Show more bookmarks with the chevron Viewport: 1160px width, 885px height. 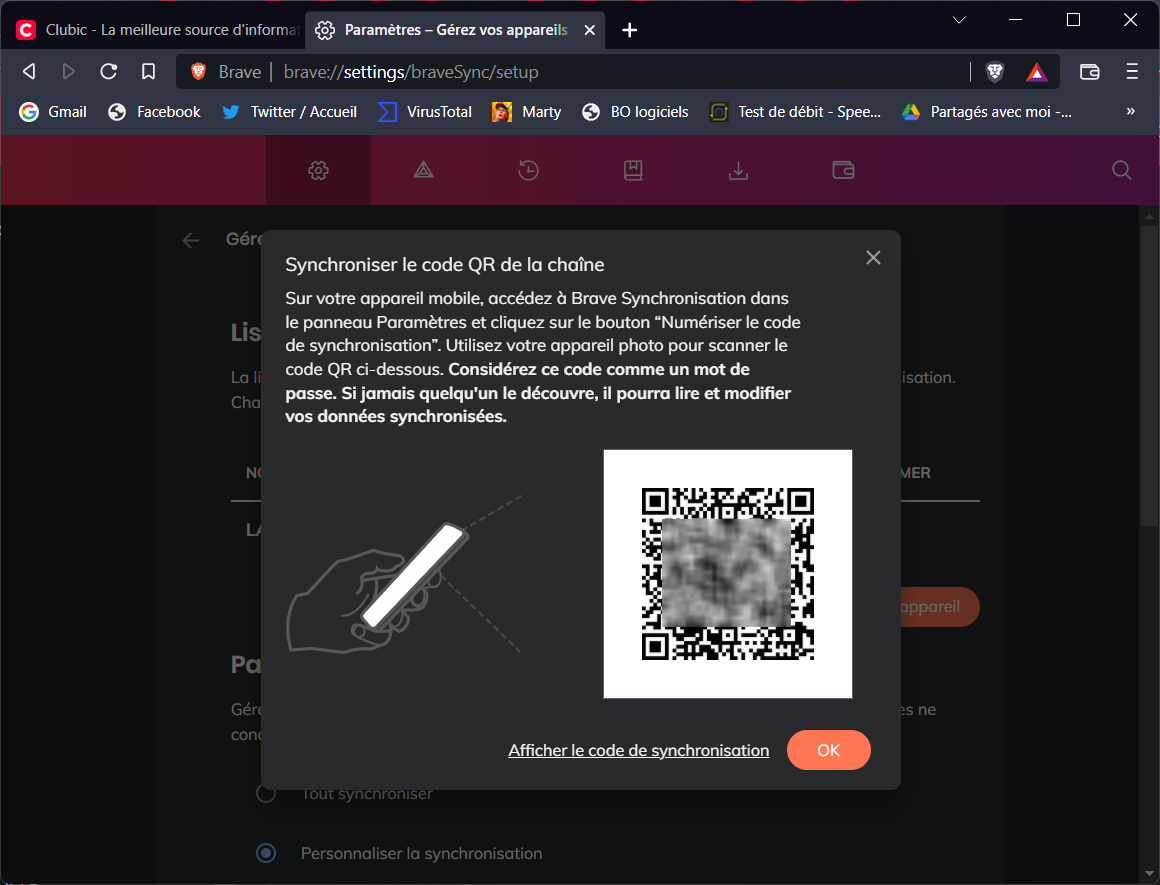(x=1130, y=111)
